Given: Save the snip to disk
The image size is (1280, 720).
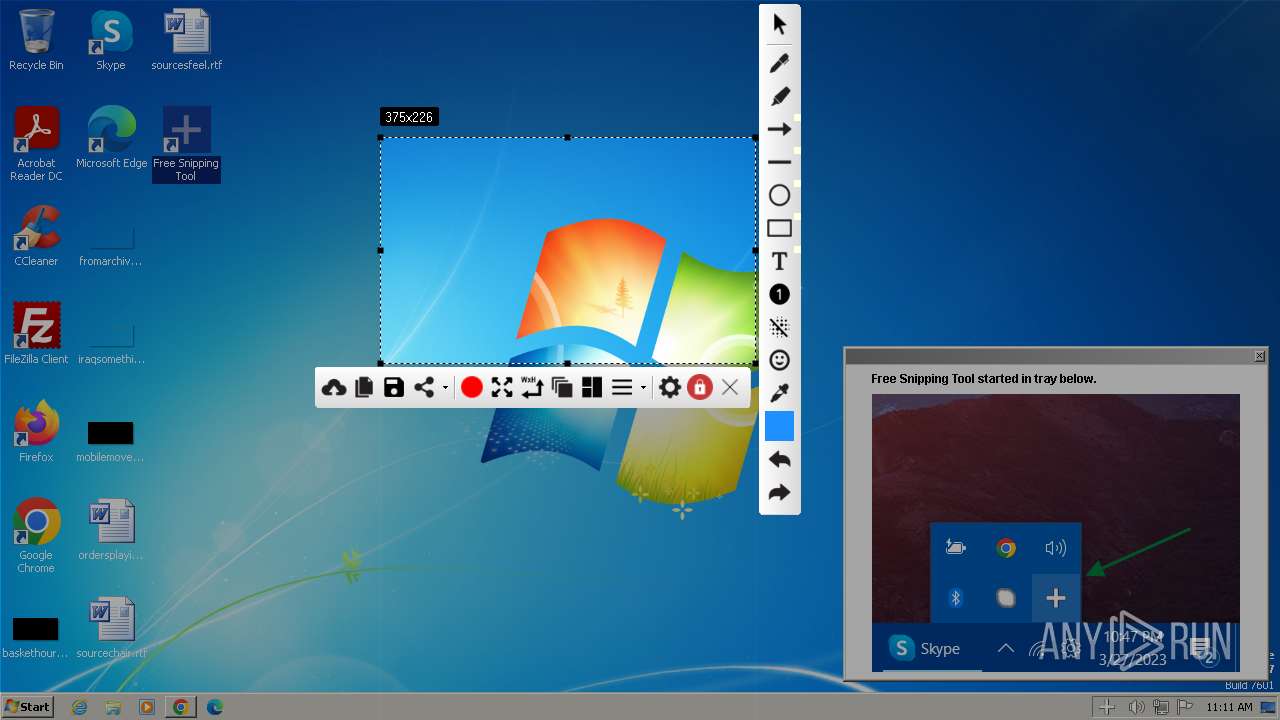Looking at the screenshot, I should click(394, 387).
